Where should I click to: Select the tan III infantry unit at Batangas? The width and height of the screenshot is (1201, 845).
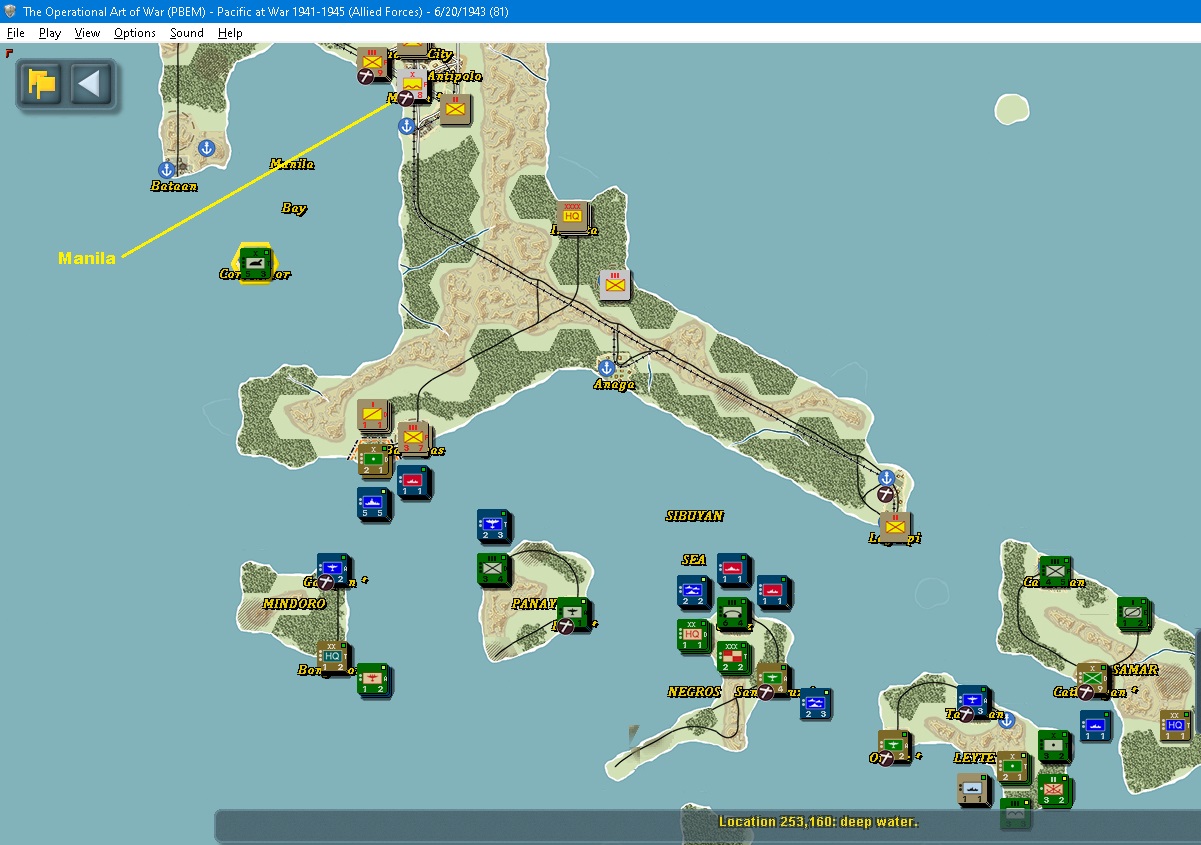pos(413,437)
